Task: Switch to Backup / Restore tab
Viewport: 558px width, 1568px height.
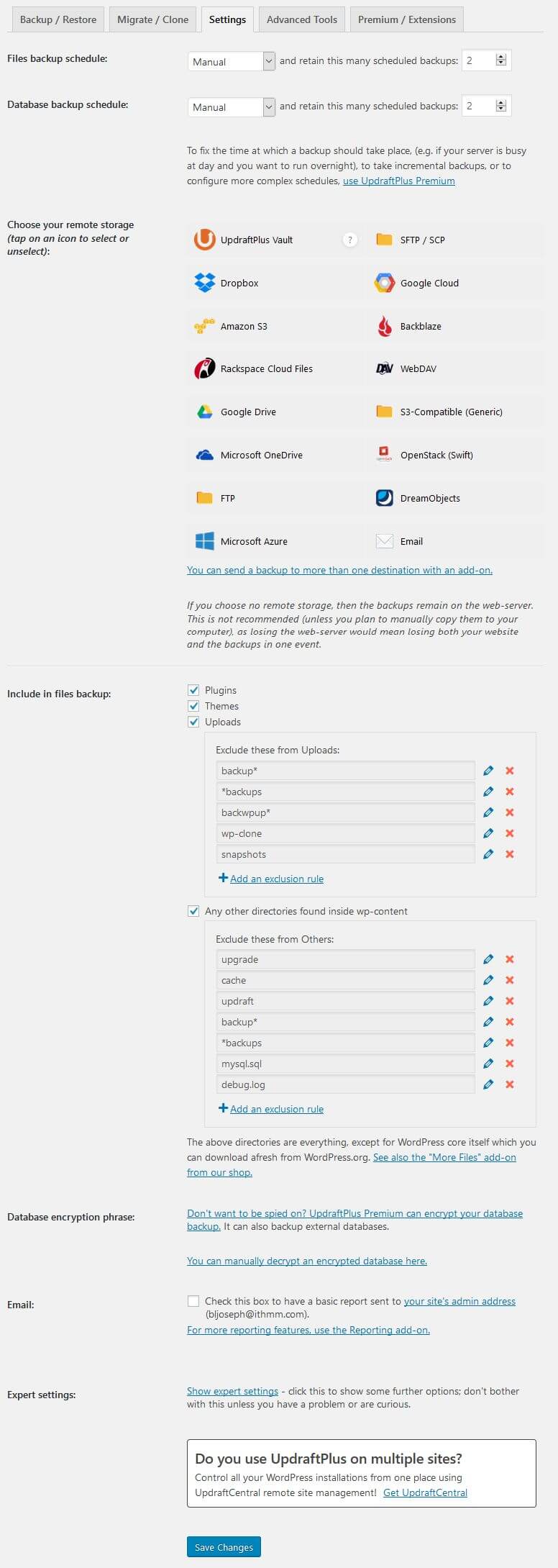Action: tap(58, 19)
